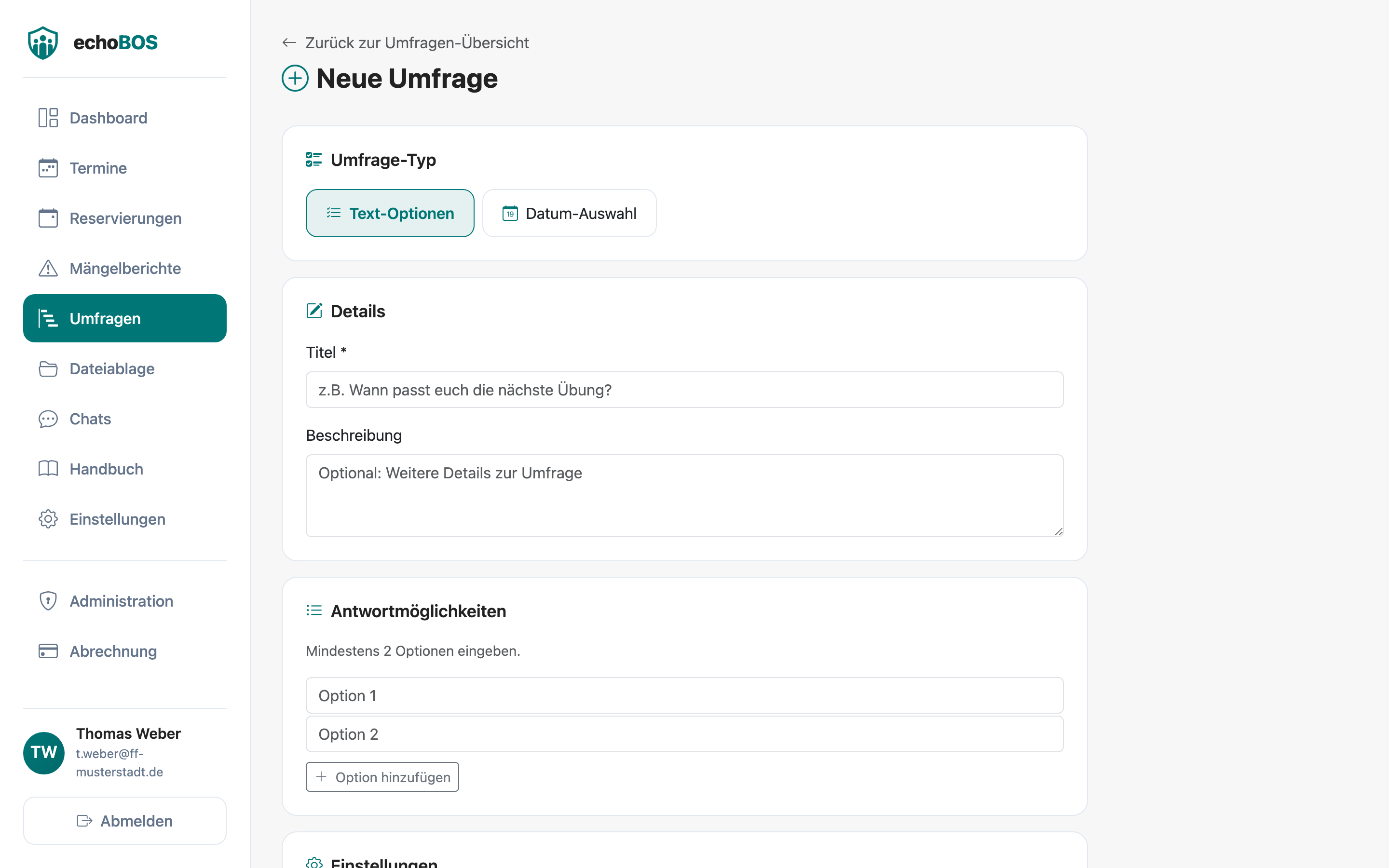Click the Termine calendar icon
Viewport: 1389px width, 868px height.
(x=48, y=168)
